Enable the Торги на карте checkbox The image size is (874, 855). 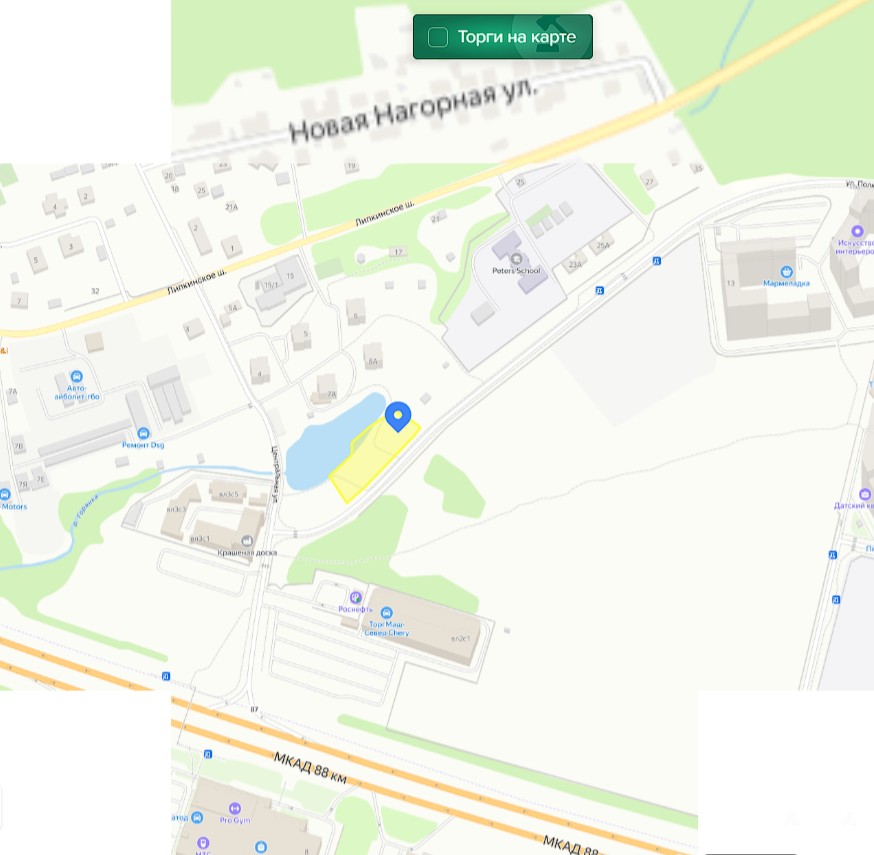(x=438, y=37)
